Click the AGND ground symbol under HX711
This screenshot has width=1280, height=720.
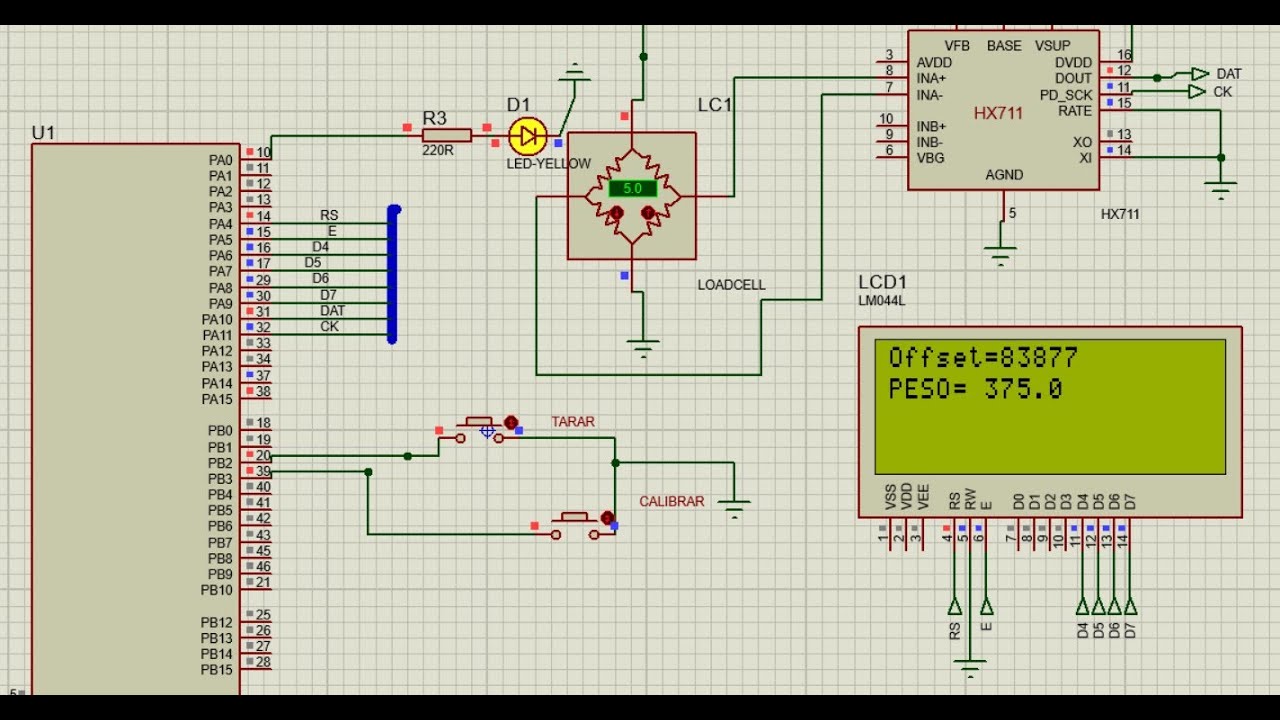pos(1000,254)
